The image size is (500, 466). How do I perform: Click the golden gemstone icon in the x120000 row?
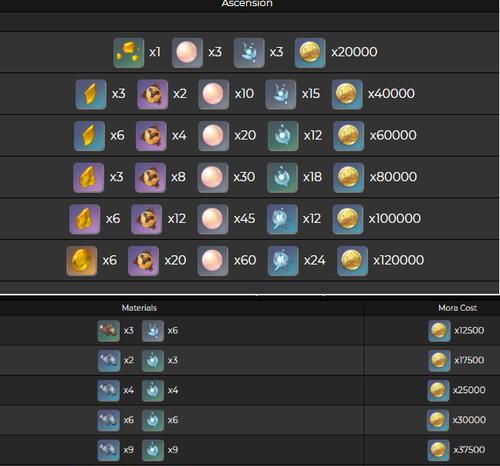coord(82,261)
